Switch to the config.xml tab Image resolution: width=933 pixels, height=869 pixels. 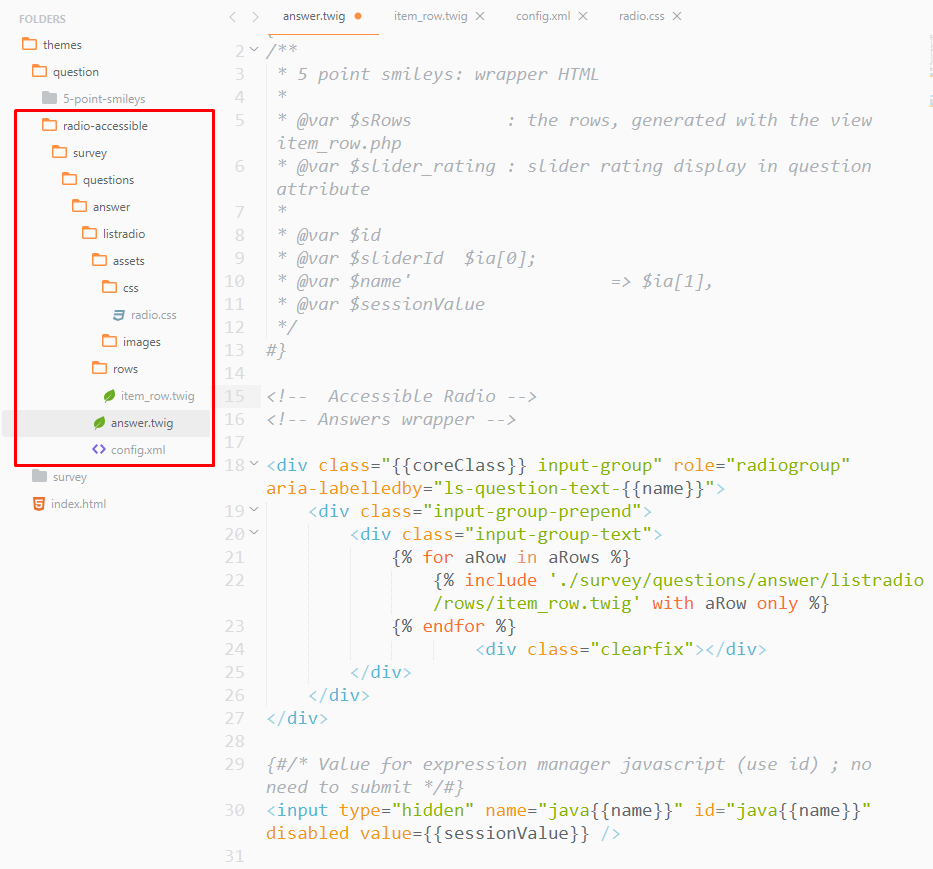[x=544, y=16]
